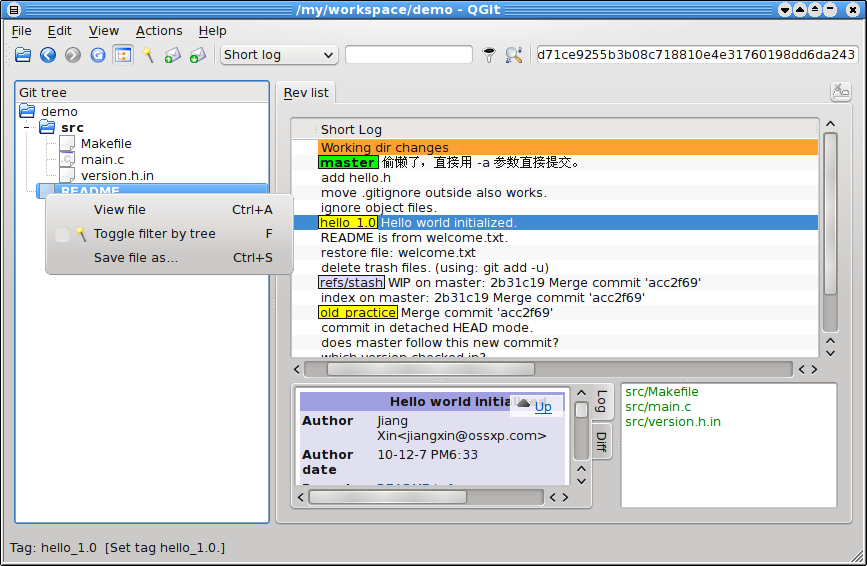Choose View file from context menu
The width and height of the screenshot is (867, 566).
tap(119, 210)
